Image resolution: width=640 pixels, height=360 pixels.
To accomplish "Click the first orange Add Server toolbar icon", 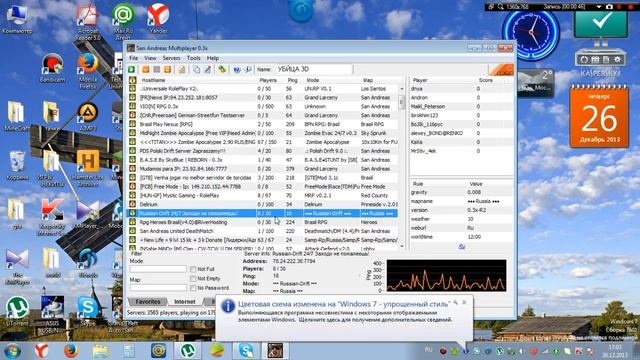I will coord(146,69).
